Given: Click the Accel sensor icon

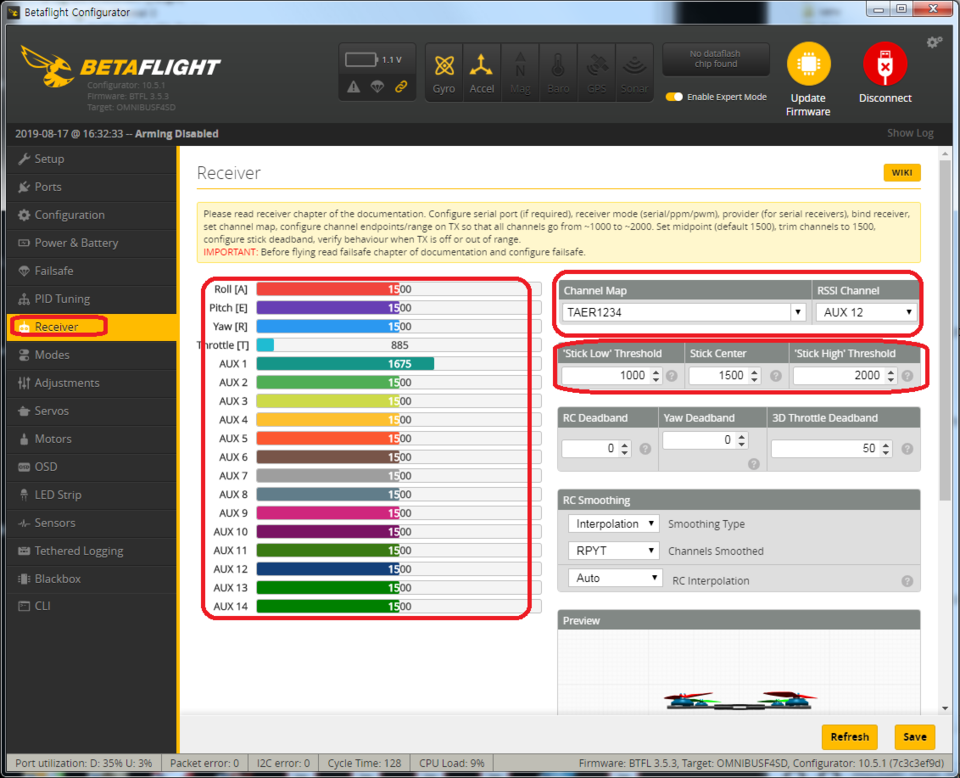Looking at the screenshot, I should click(482, 72).
